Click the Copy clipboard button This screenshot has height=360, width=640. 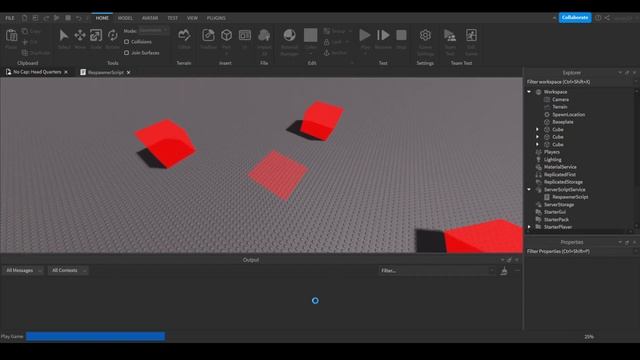tap(31, 31)
